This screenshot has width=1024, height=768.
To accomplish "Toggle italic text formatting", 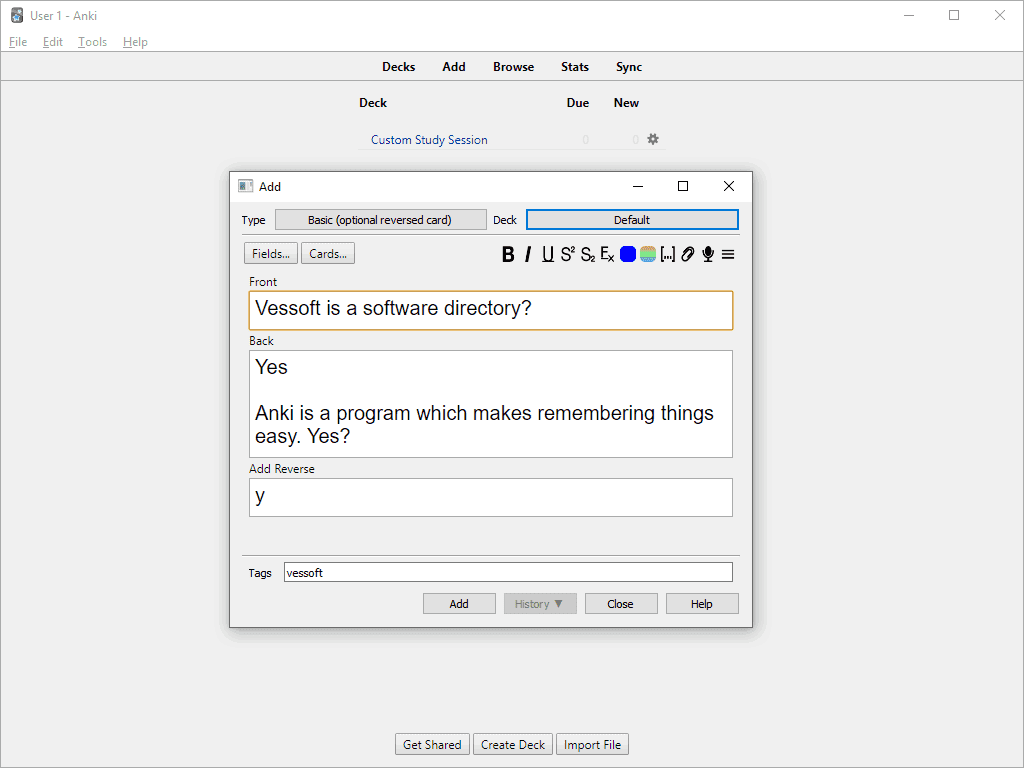I will 528,254.
